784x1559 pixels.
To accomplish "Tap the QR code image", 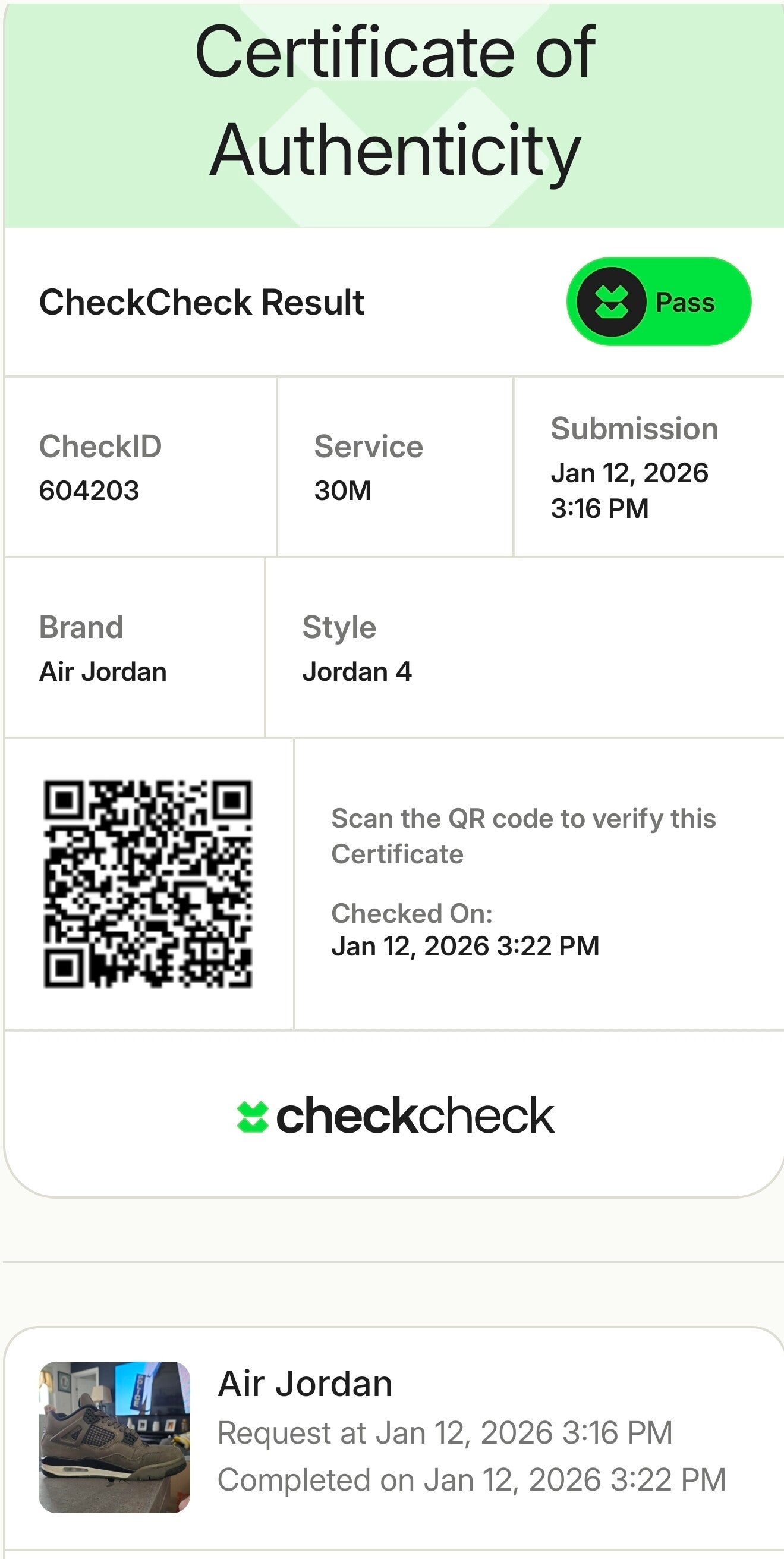I will 147,884.
